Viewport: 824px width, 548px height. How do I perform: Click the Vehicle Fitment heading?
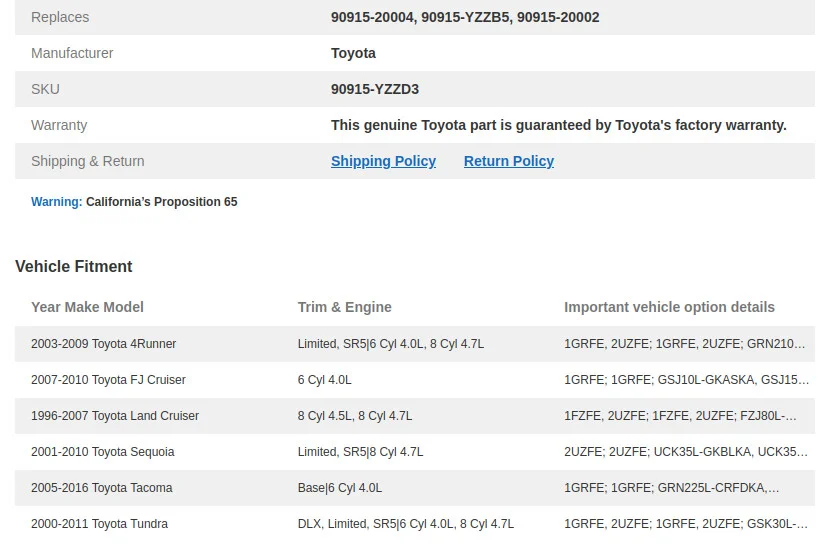74,266
